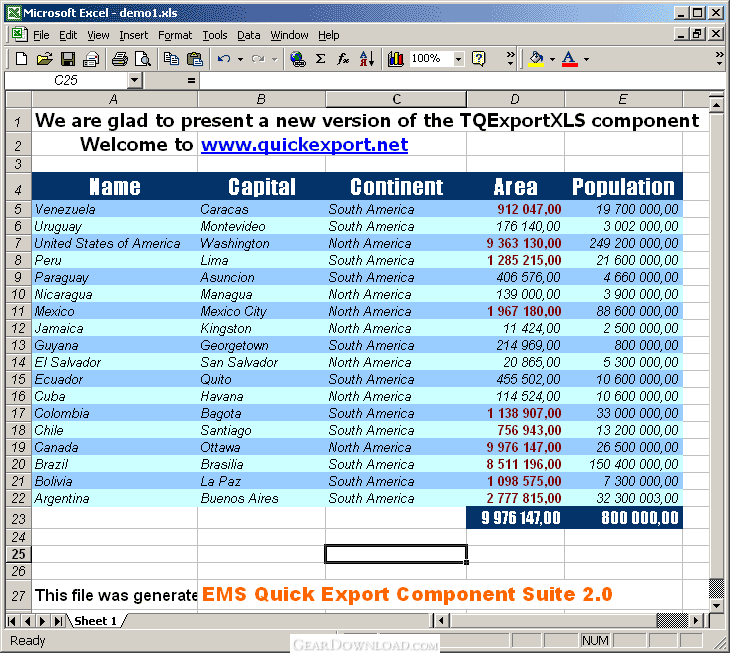Expand the Redo history dropdown arrow
Viewport: 730px width, 653px height.
pyautogui.click(x=275, y=59)
